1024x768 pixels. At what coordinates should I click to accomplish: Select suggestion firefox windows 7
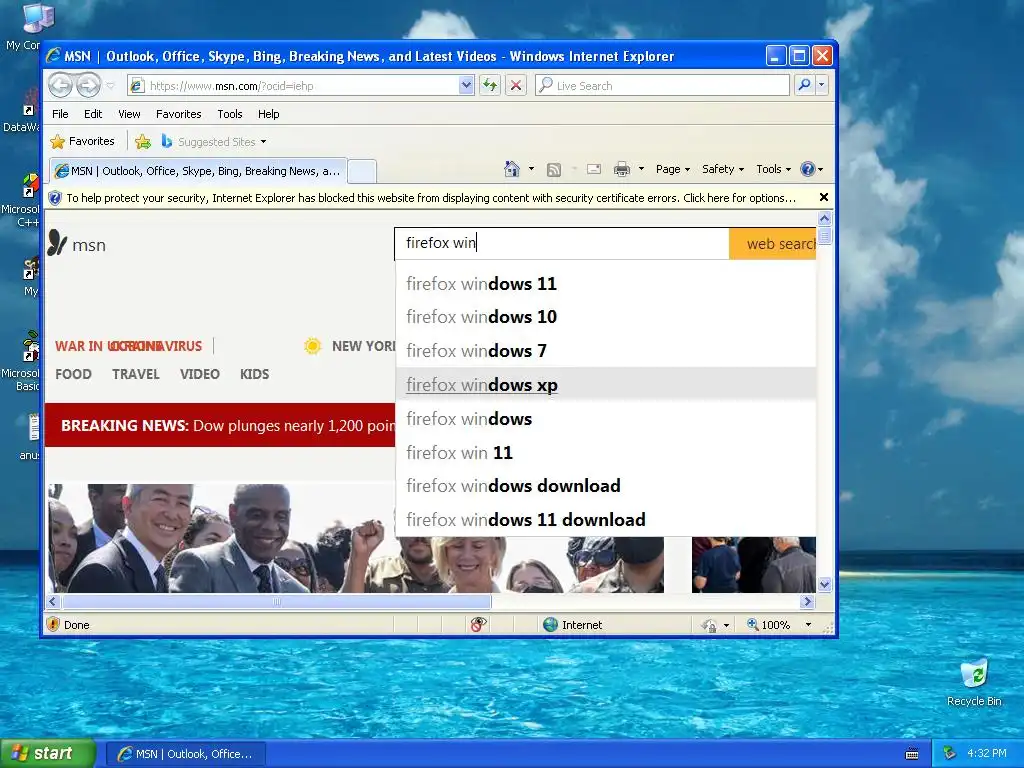click(606, 351)
